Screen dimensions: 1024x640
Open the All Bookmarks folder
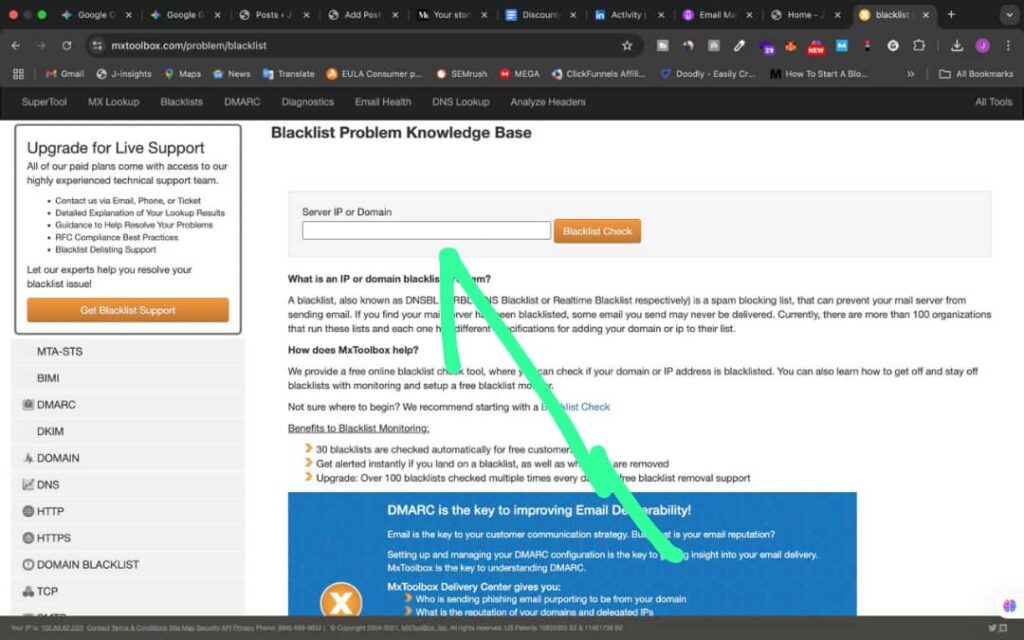click(976, 74)
